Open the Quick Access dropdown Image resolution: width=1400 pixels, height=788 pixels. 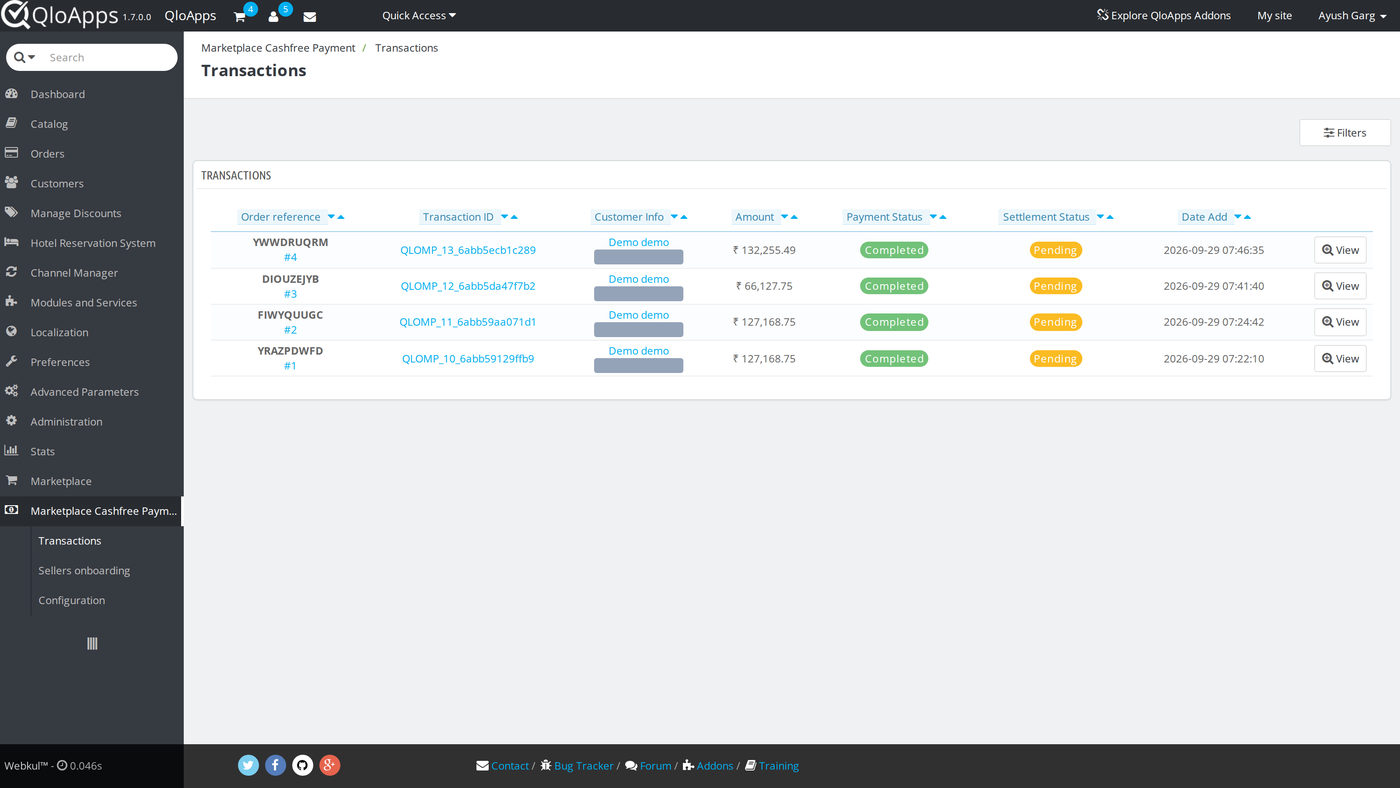[419, 16]
